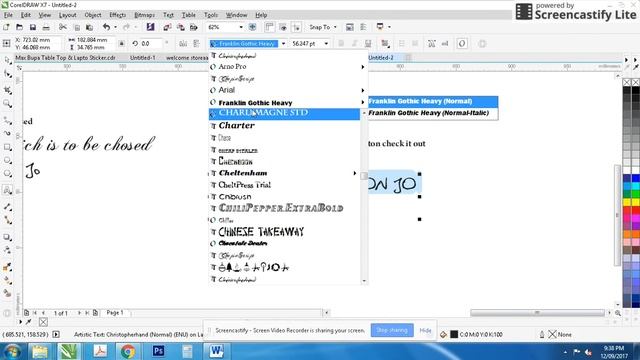Select the Pick tool in toolbox
Screen dimensions: 640x360
click(7, 60)
